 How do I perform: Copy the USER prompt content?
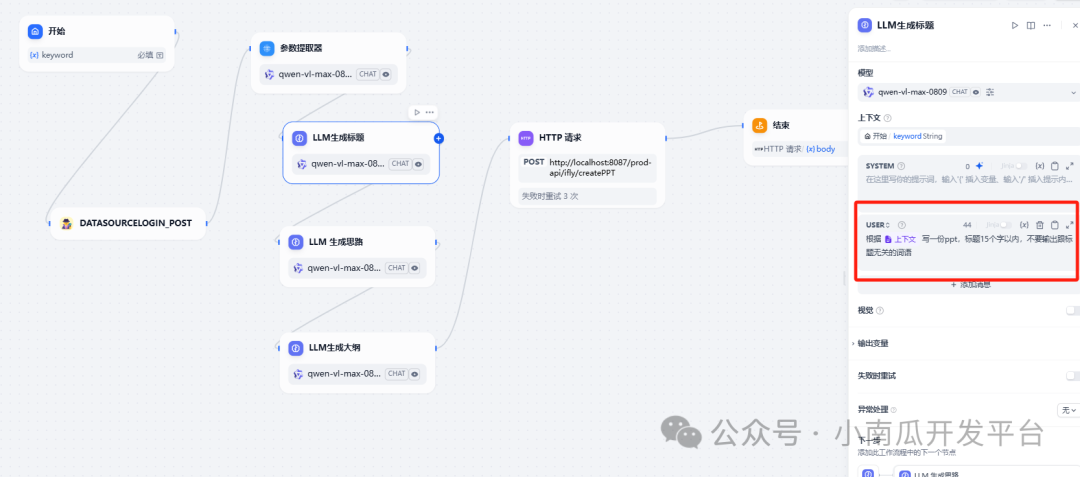coord(1055,225)
